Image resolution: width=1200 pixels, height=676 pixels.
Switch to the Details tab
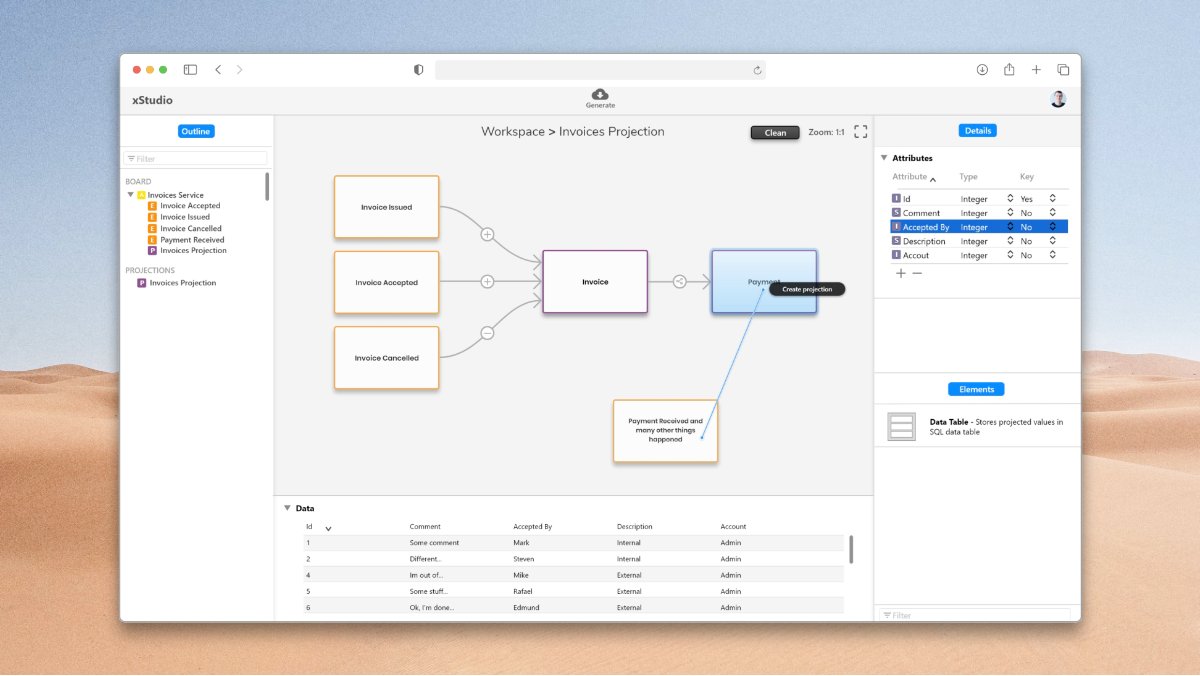point(977,130)
